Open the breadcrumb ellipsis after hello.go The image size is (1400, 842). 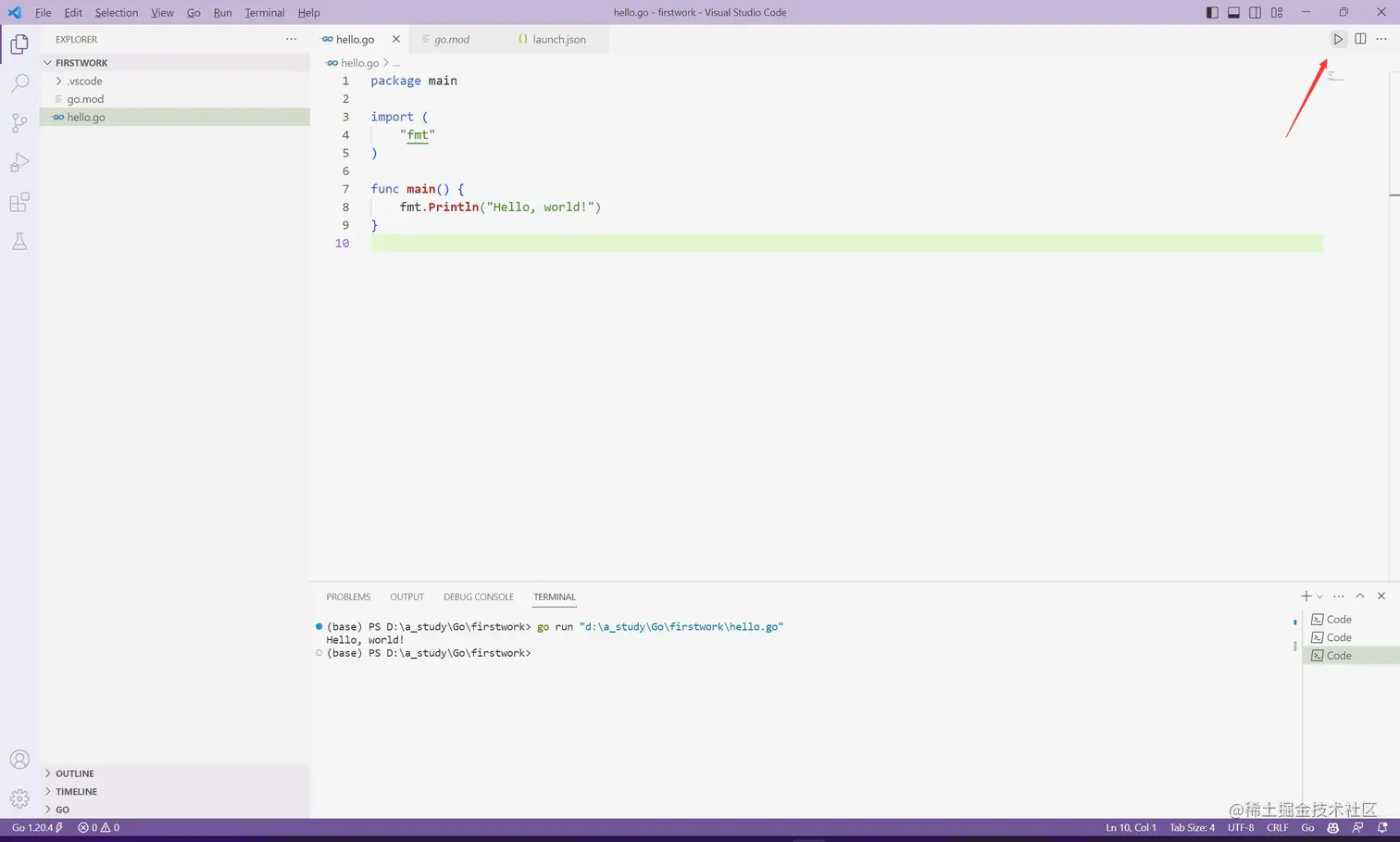396,63
